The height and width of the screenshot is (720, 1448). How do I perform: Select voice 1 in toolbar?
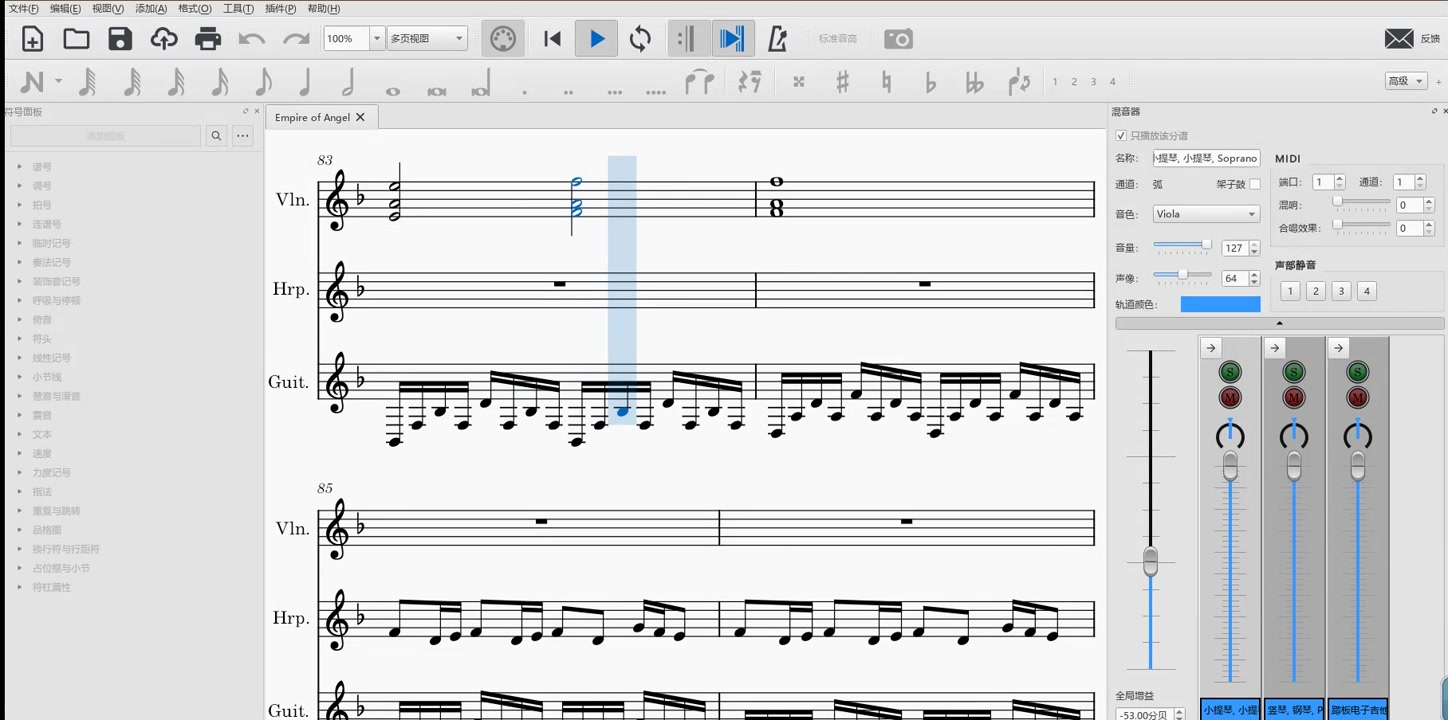pyautogui.click(x=1054, y=82)
